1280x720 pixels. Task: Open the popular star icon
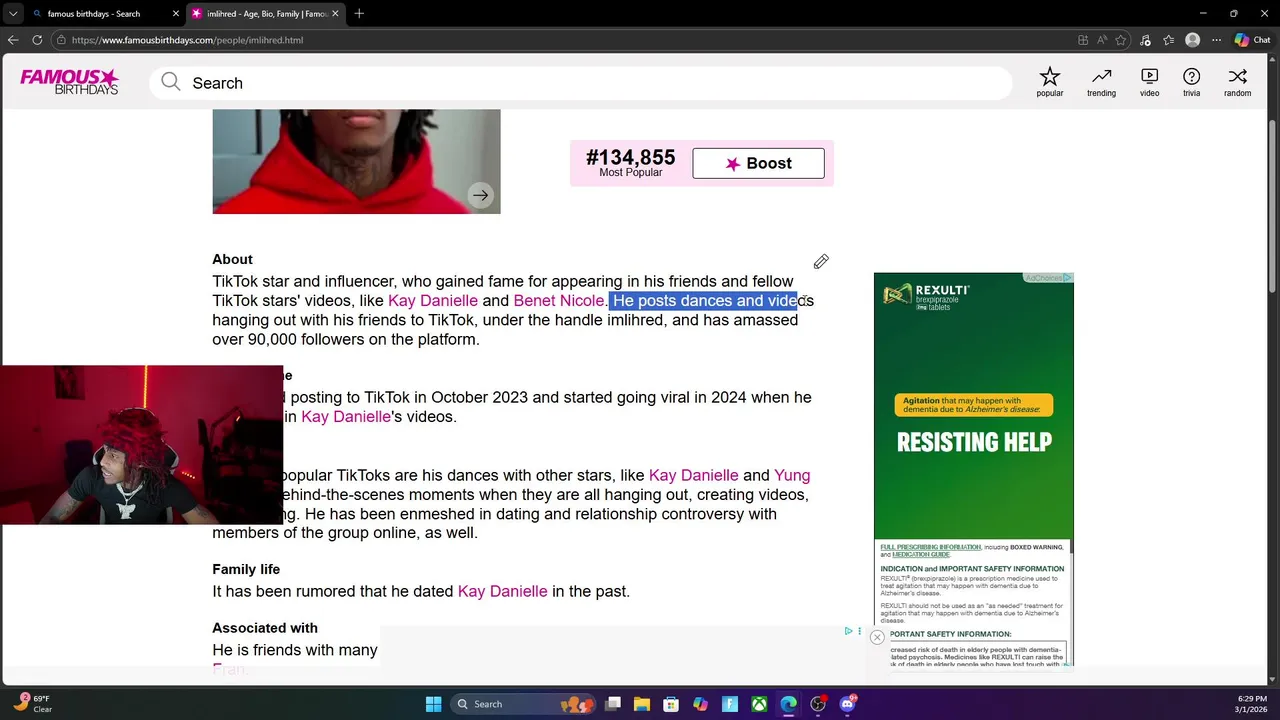coord(1050,82)
